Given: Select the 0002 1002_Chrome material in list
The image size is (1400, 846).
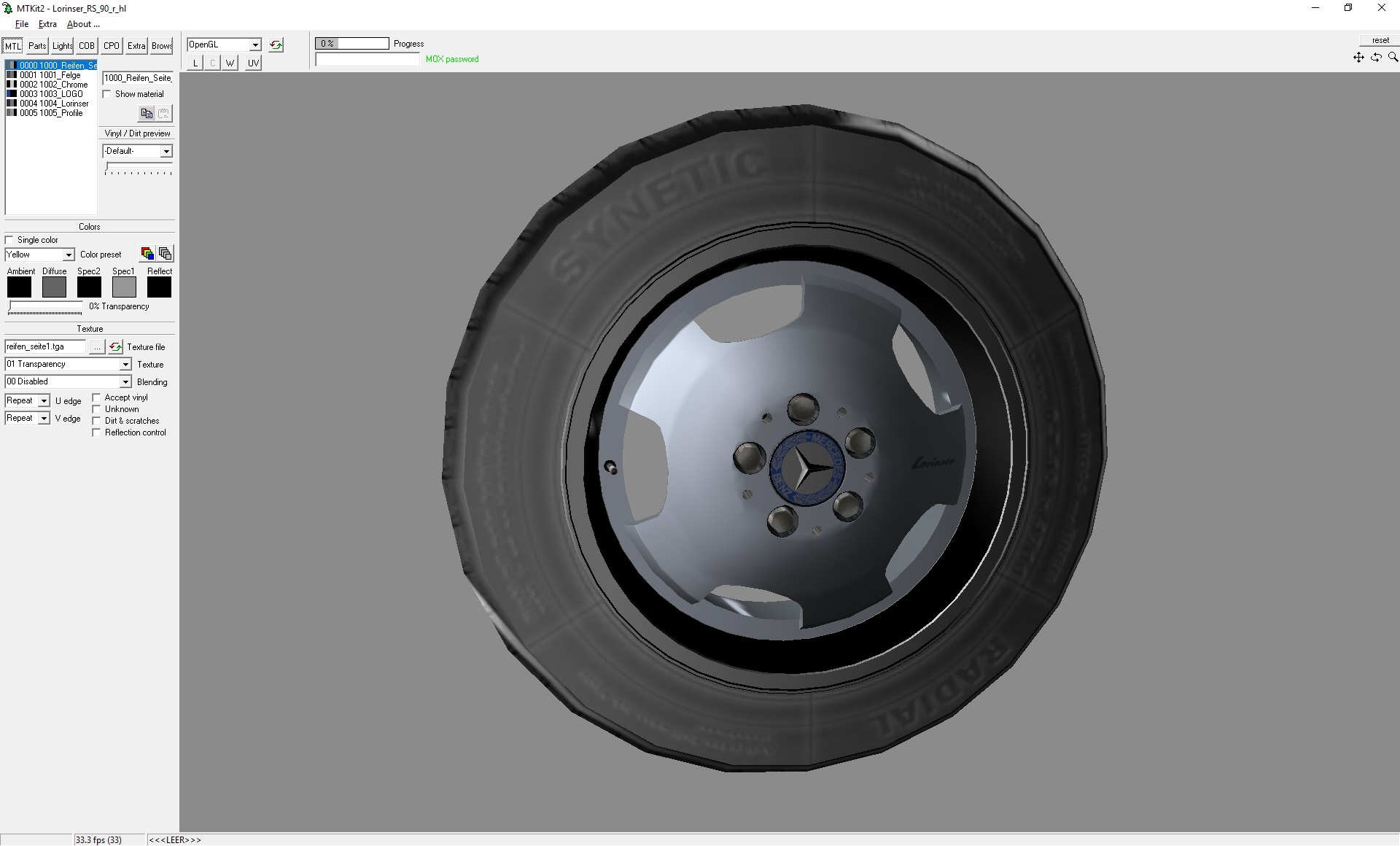Looking at the screenshot, I should coord(52,85).
